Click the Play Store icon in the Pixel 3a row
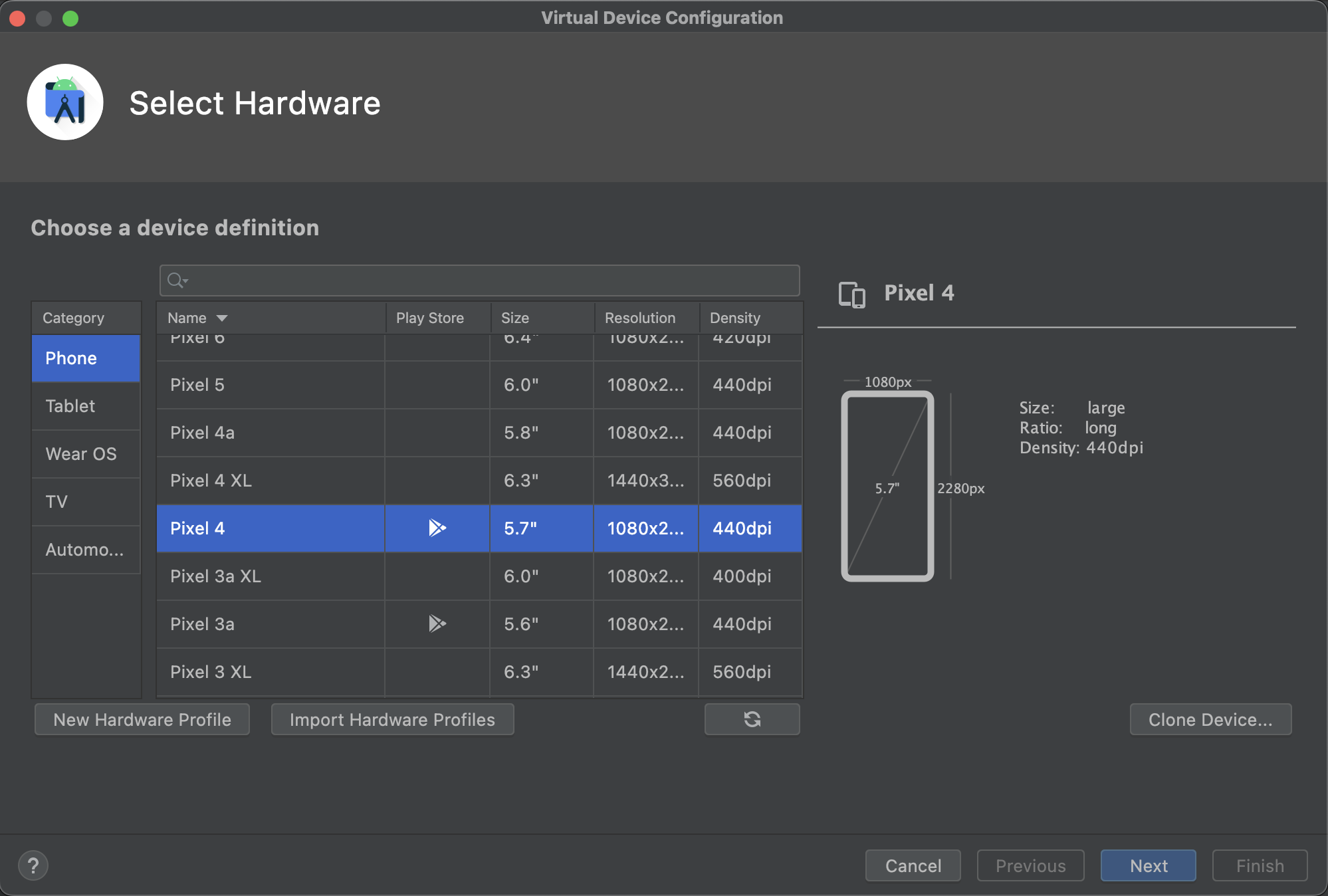The width and height of the screenshot is (1328, 896). (437, 623)
